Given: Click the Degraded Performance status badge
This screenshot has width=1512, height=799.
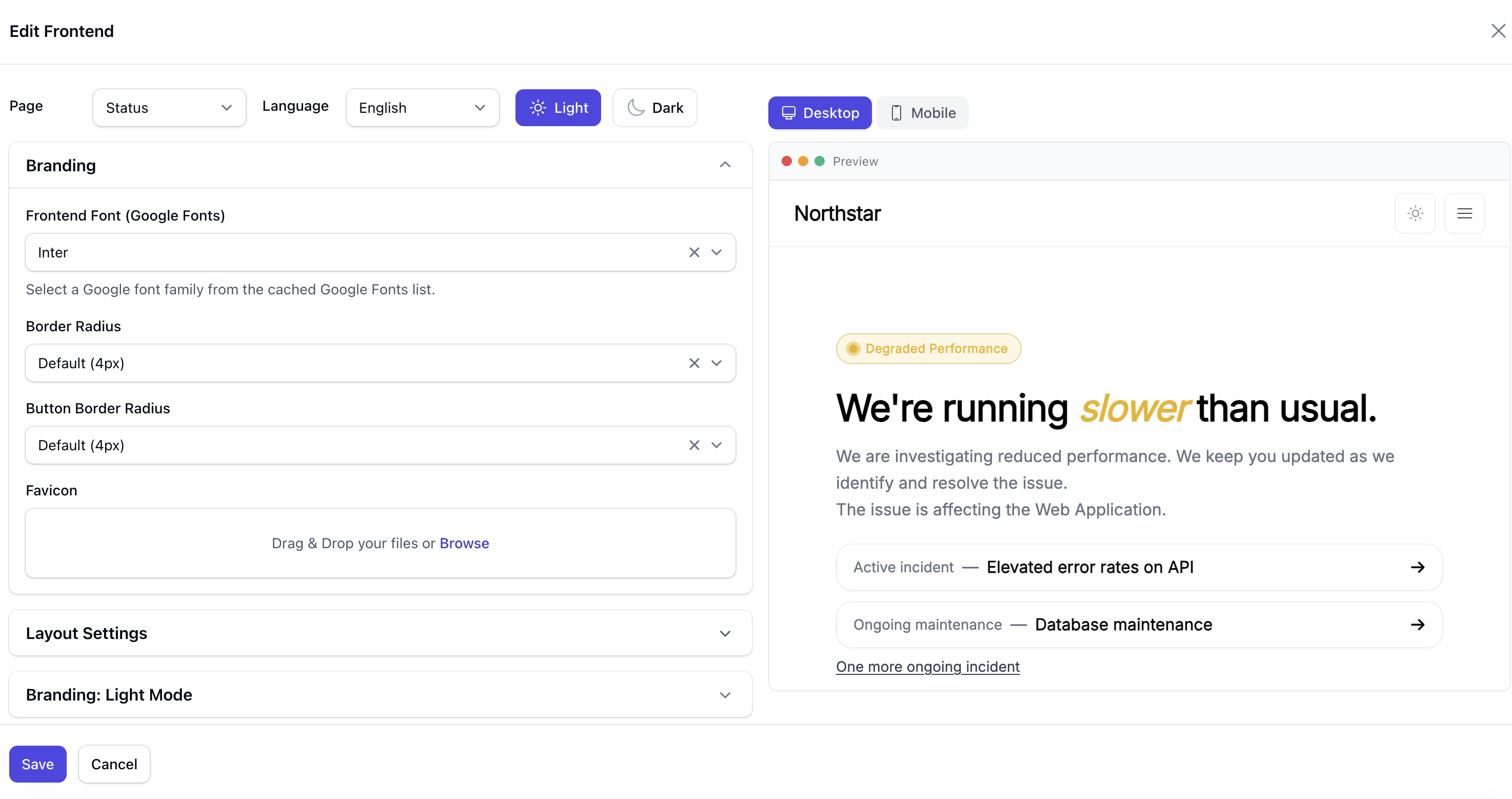Looking at the screenshot, I should click(x=928, y=349).
